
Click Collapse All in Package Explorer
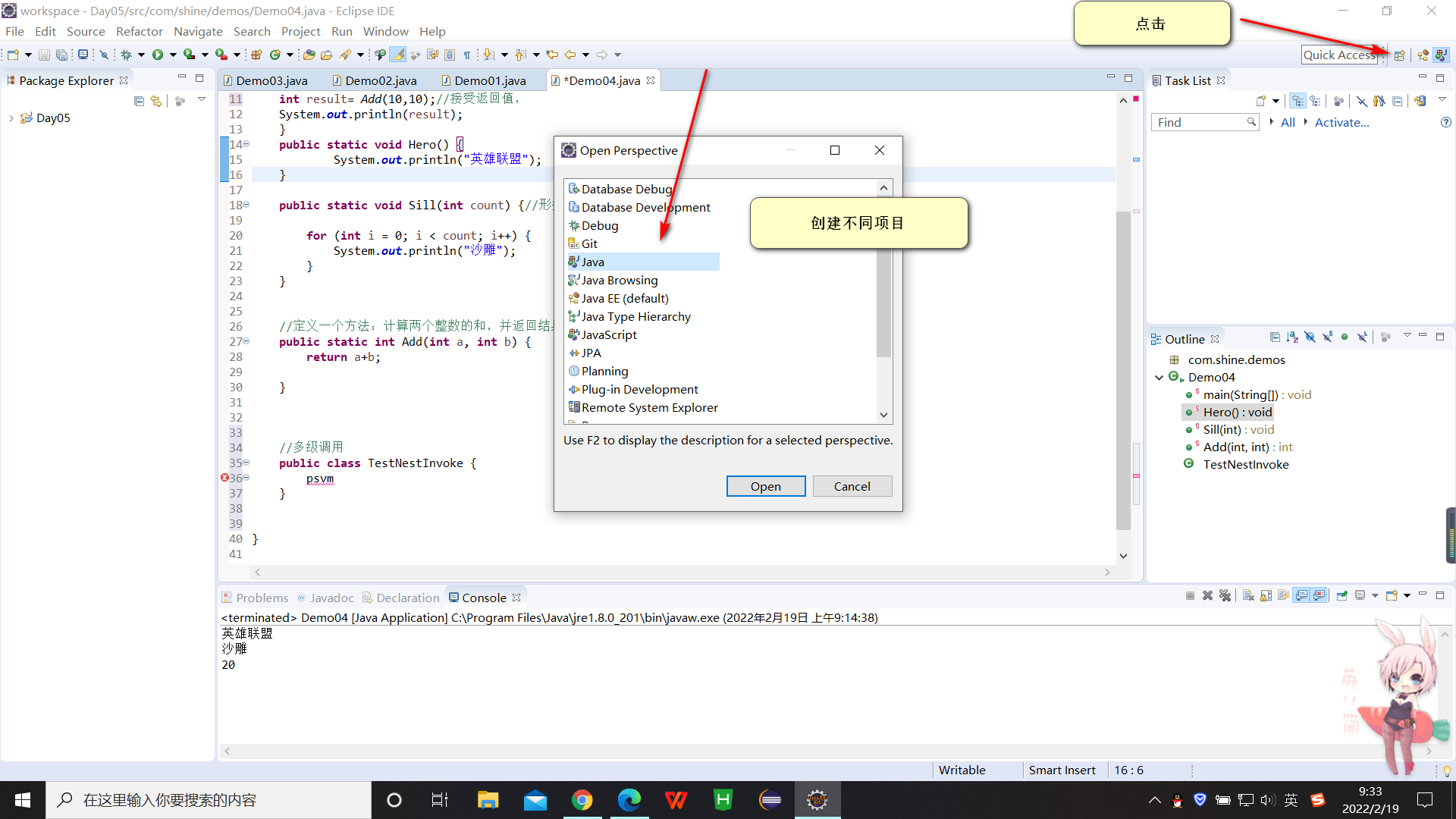point(139,101)
